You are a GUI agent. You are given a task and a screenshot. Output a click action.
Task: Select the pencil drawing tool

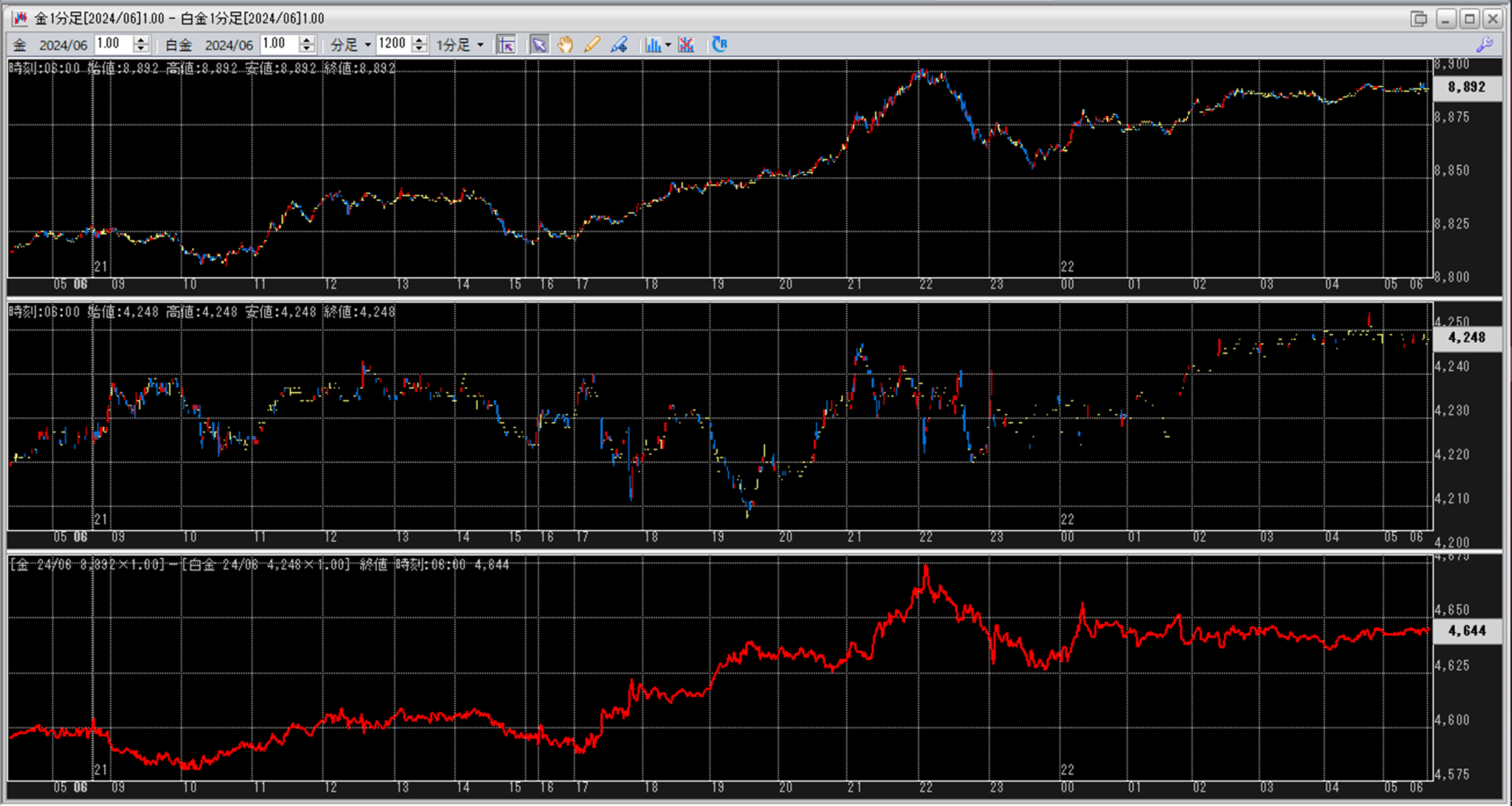(x=592, y=45)
